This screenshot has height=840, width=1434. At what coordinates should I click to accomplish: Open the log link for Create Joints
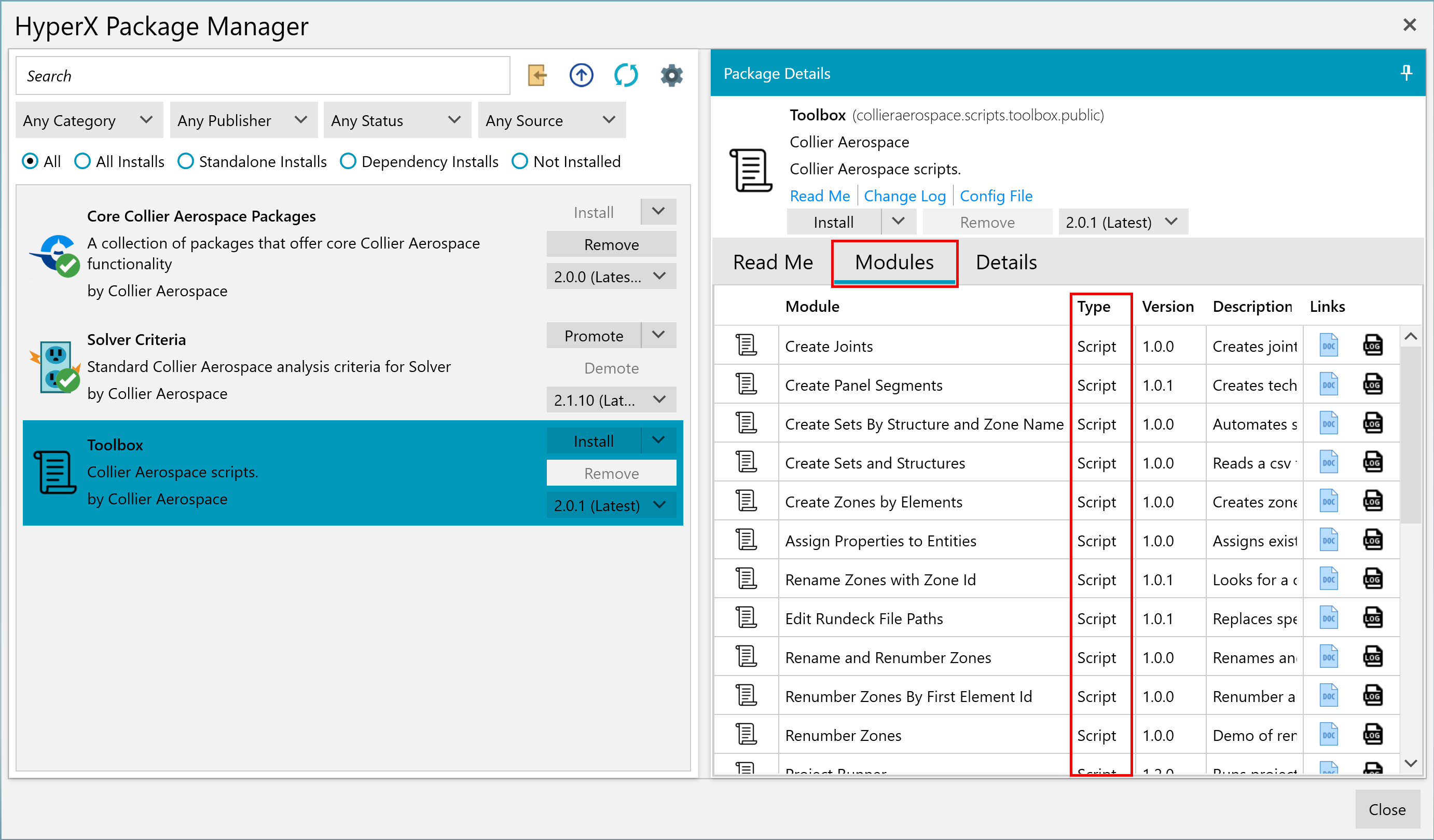pyautogui.click(x=1373, y=346)
